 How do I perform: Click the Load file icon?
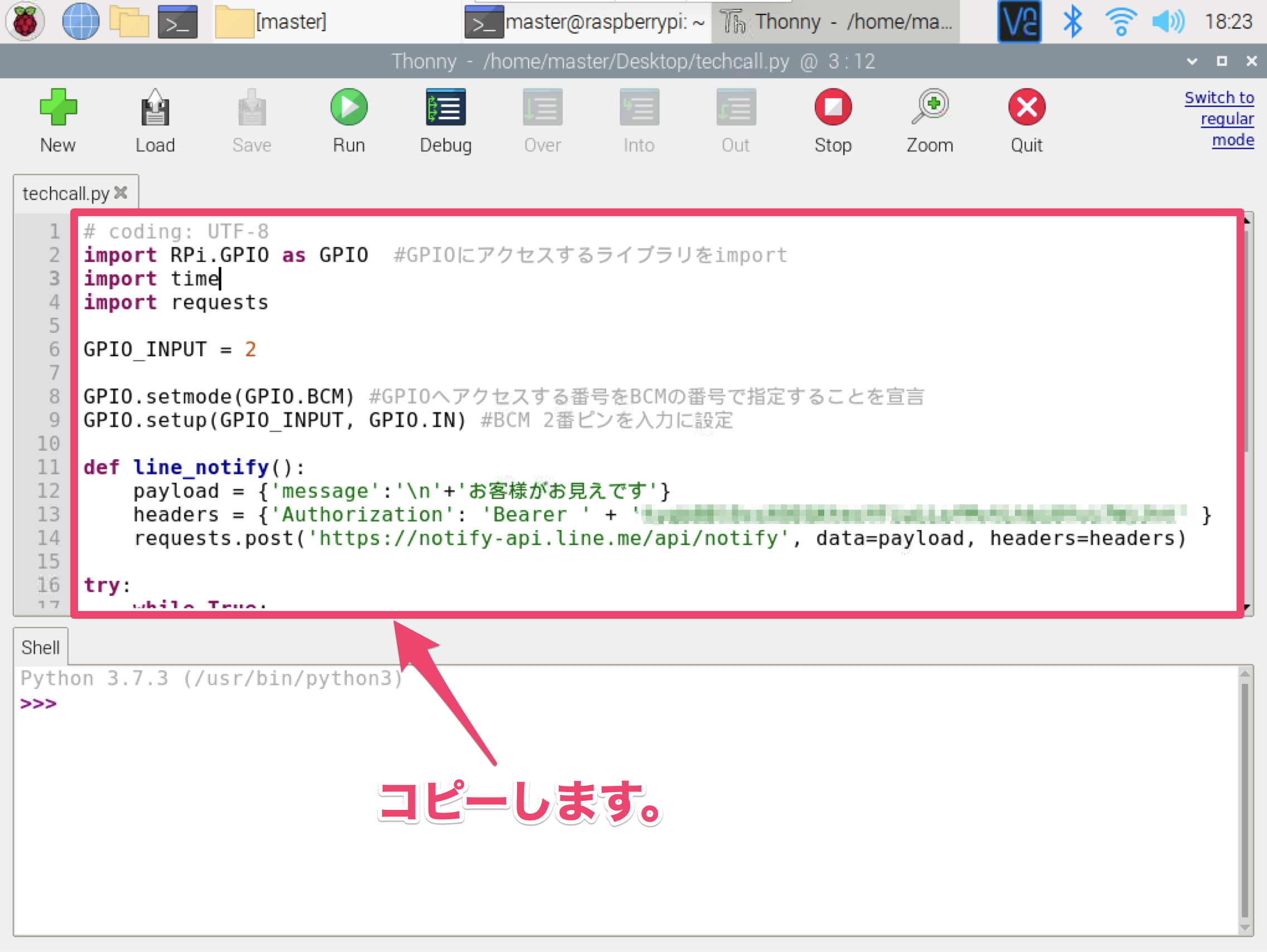tap(154, 108)
